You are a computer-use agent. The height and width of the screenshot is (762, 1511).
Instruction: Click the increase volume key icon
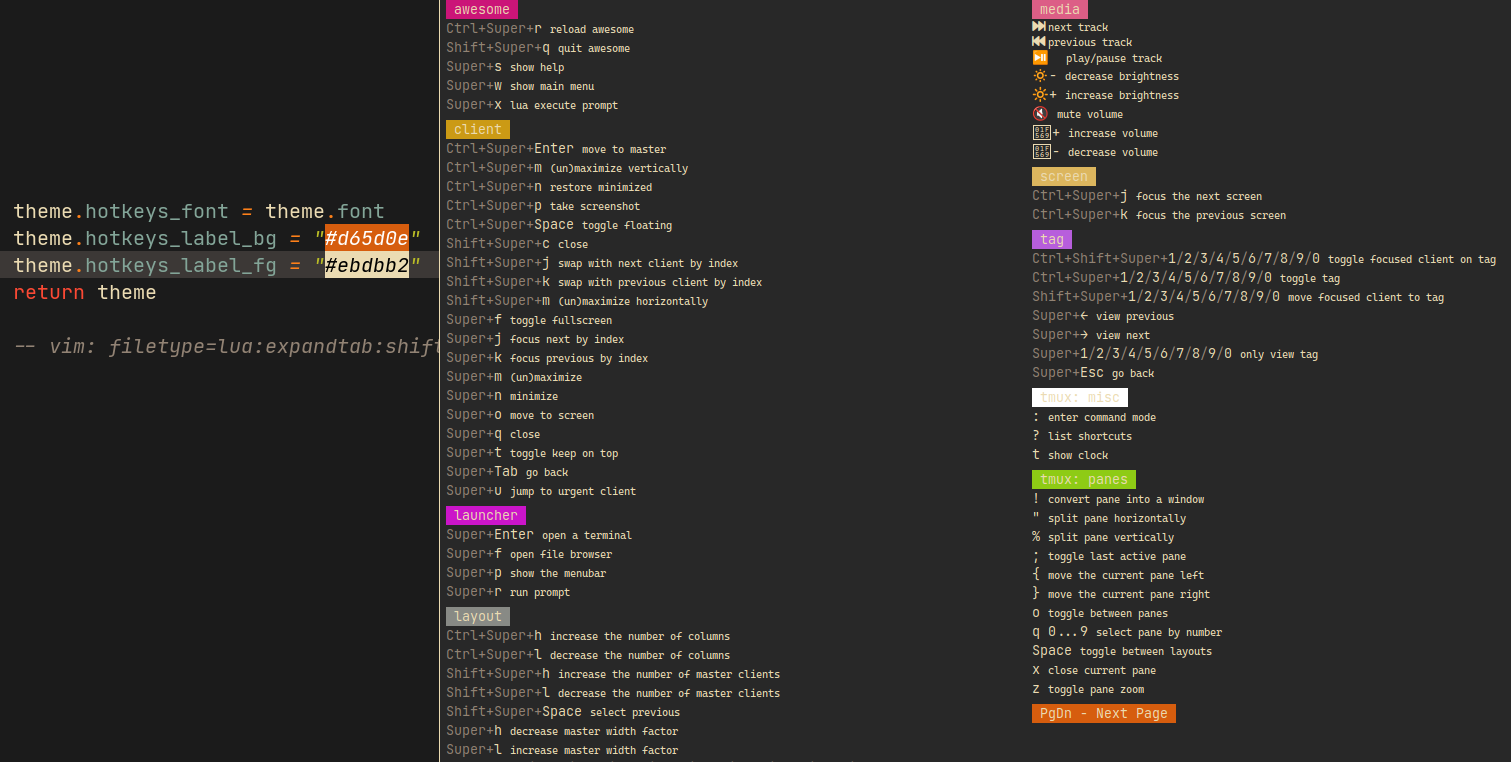click(x=1041, y=133)
